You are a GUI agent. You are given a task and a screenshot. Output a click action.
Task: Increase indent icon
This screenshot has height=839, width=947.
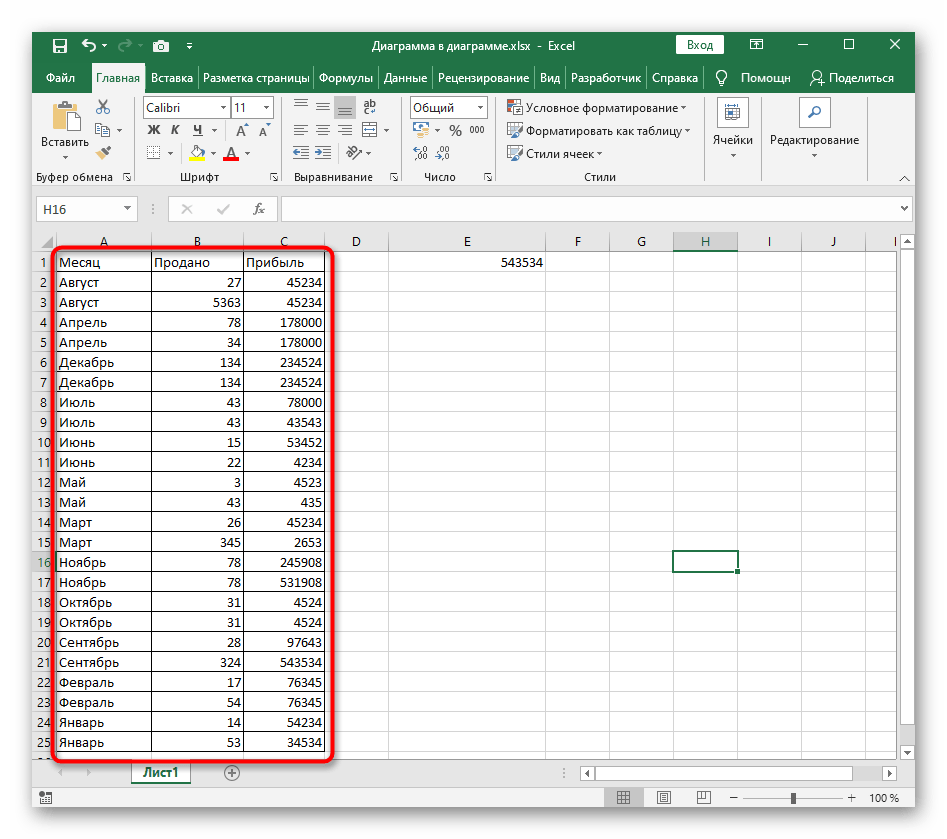pyautogui.click(x=323, y=153)
